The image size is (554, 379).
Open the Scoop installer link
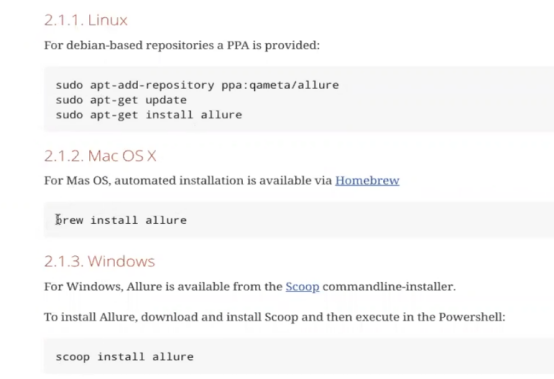tap(302, 286)
